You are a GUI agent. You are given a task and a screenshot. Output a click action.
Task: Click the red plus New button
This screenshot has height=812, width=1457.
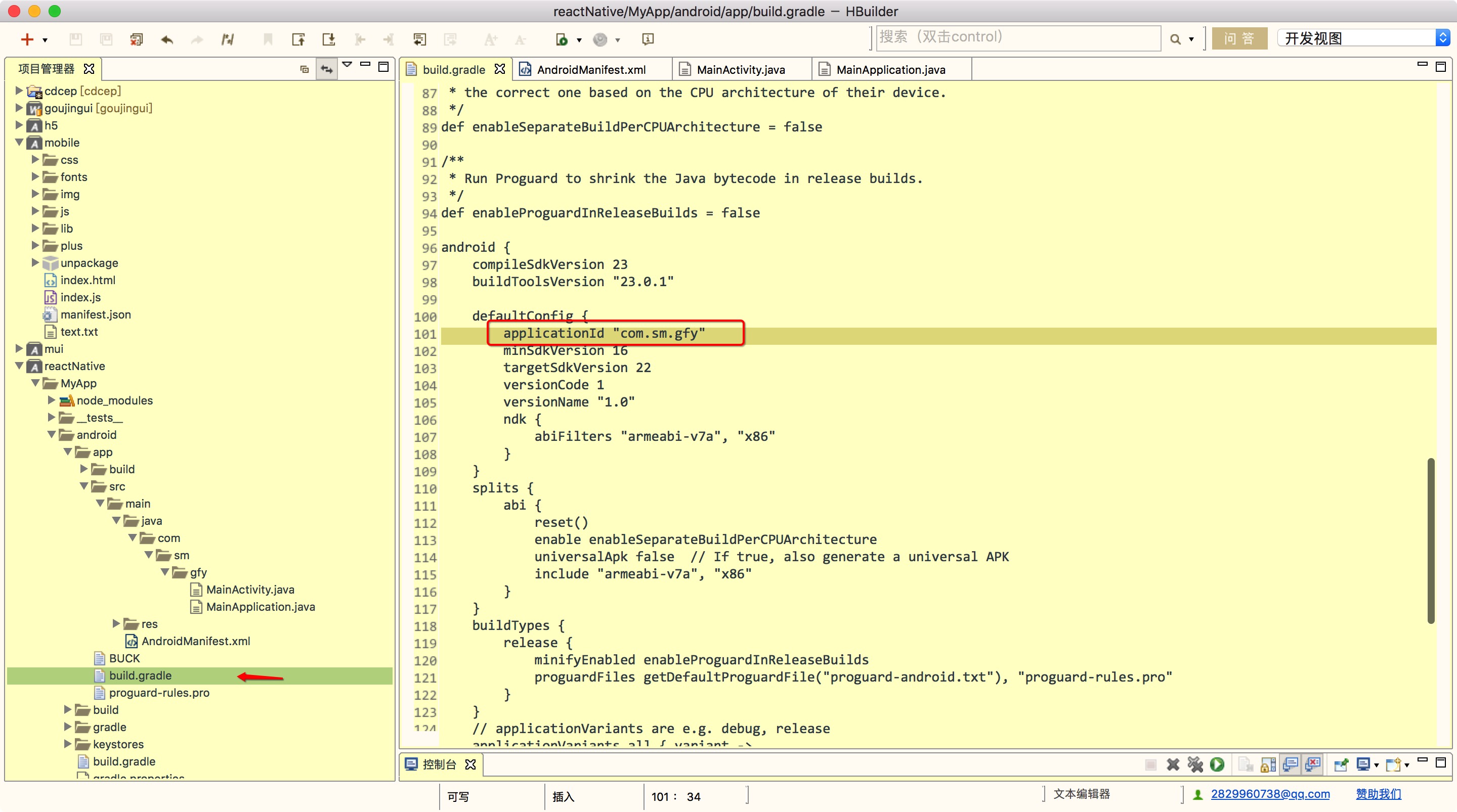click(27, 39)
